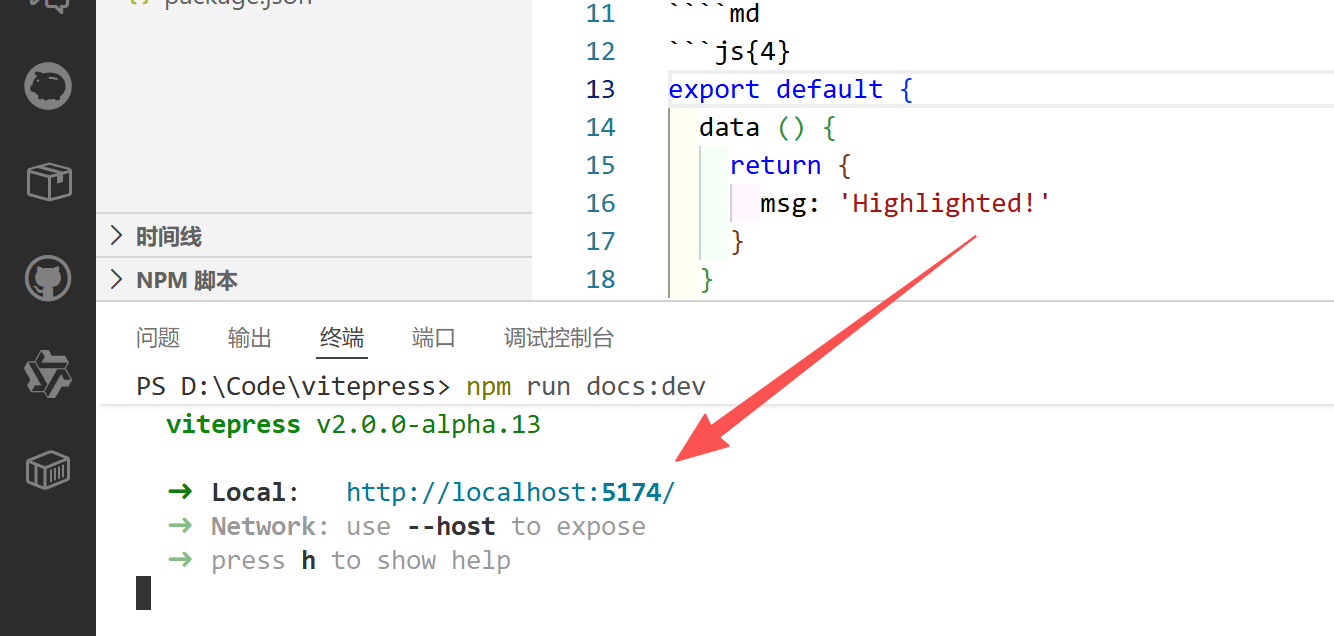Expand the NPM 脚本 section
Image resolution: width=1334 pixels, height=636 pixels.
click(x=186, y=280)
